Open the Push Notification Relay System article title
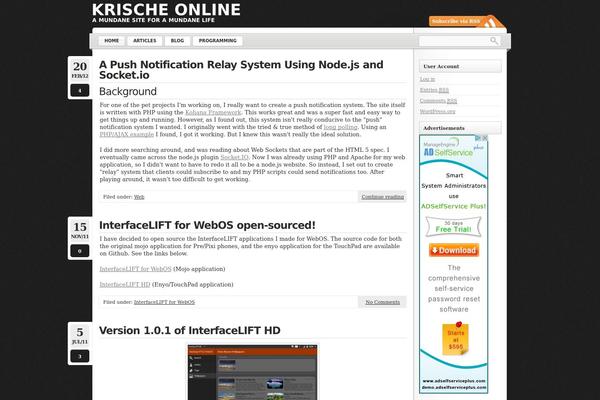Image resolution: width=600 pixels, height=400 pixels. point(241,70)
